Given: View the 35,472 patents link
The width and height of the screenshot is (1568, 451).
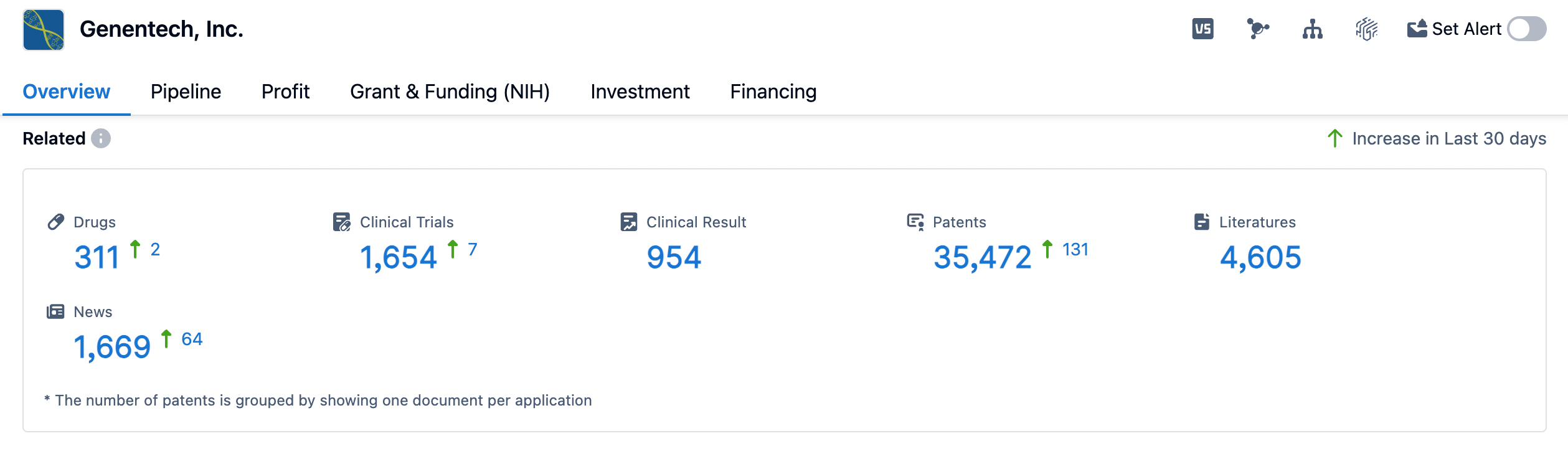Looking at the screenshot, I should [982, 257].
